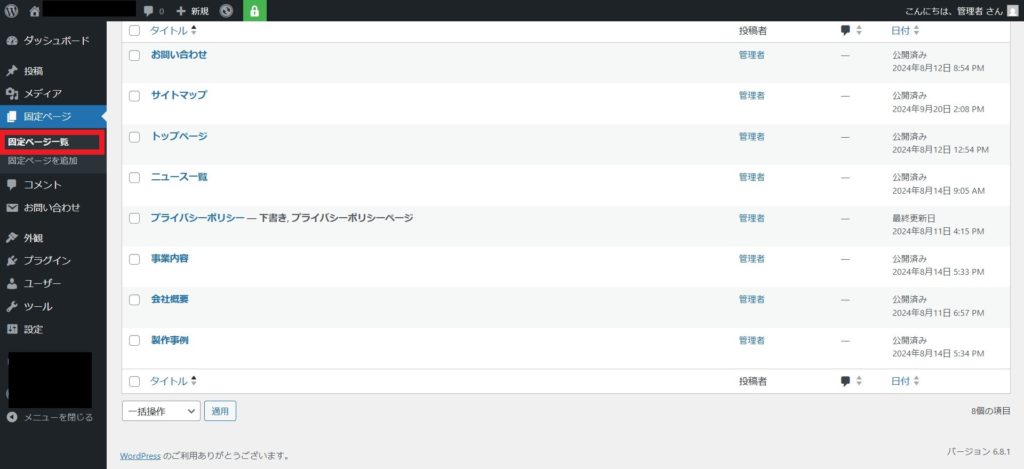Screen dimensions: 1024x469
Task: Open the 一括操作 bulk actions dropdown
Action: (161, 410)
